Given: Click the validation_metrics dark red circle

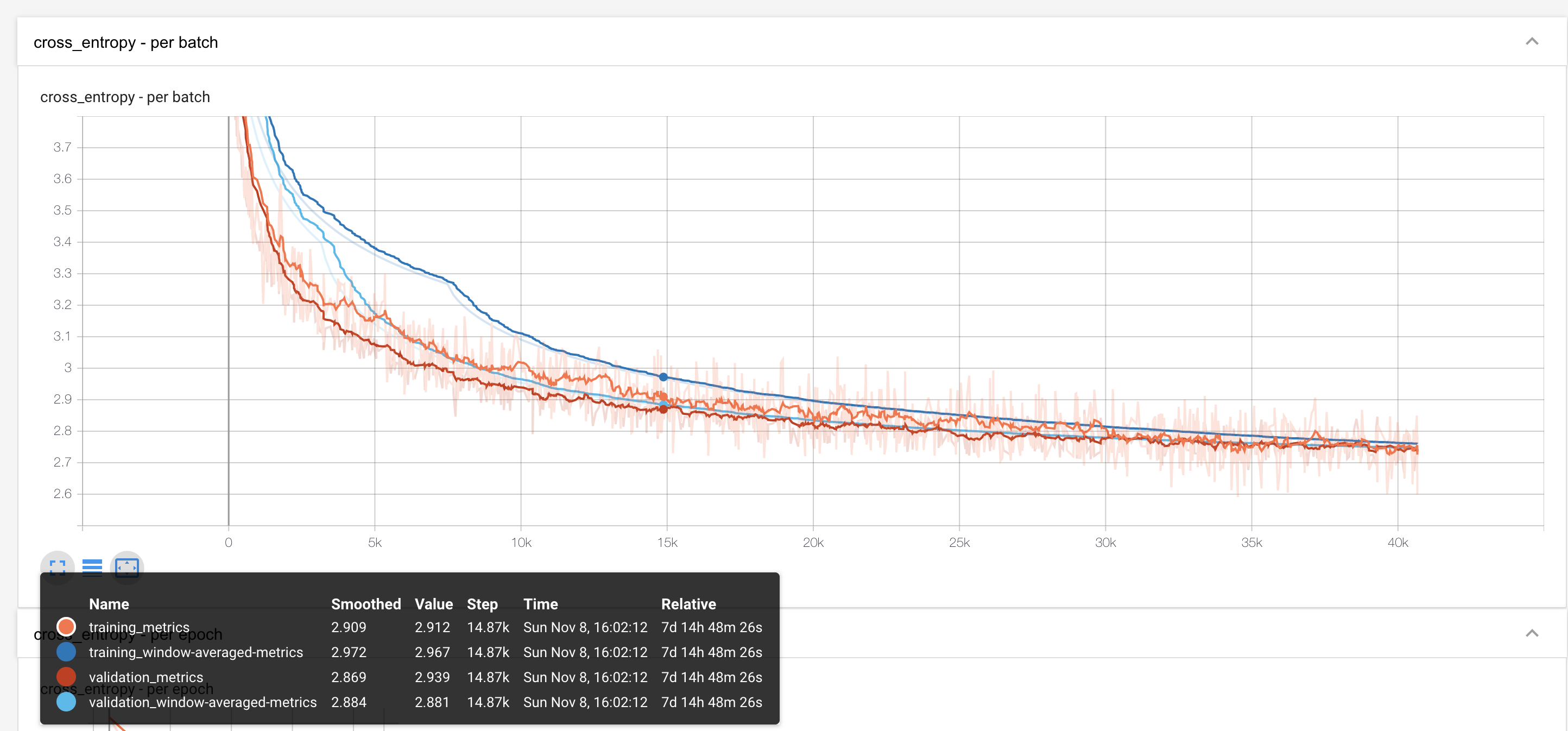Looking at the screenshot, I should click(x=66, y=677).
